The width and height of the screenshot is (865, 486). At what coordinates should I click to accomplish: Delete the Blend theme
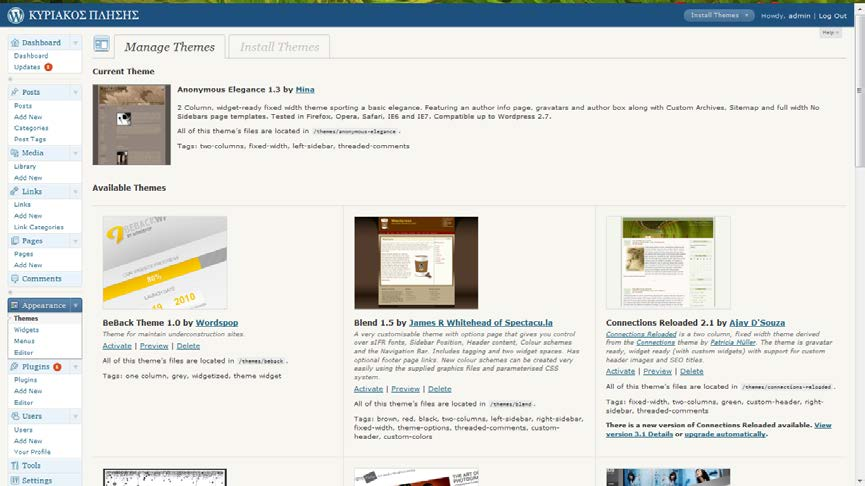click(x=440, y=389)
